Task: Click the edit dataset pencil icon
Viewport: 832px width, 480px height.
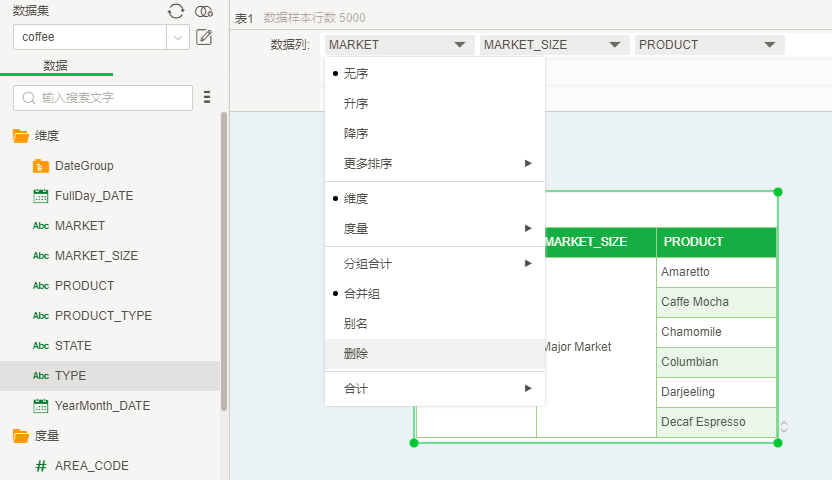Action: [x=204, y=37]
